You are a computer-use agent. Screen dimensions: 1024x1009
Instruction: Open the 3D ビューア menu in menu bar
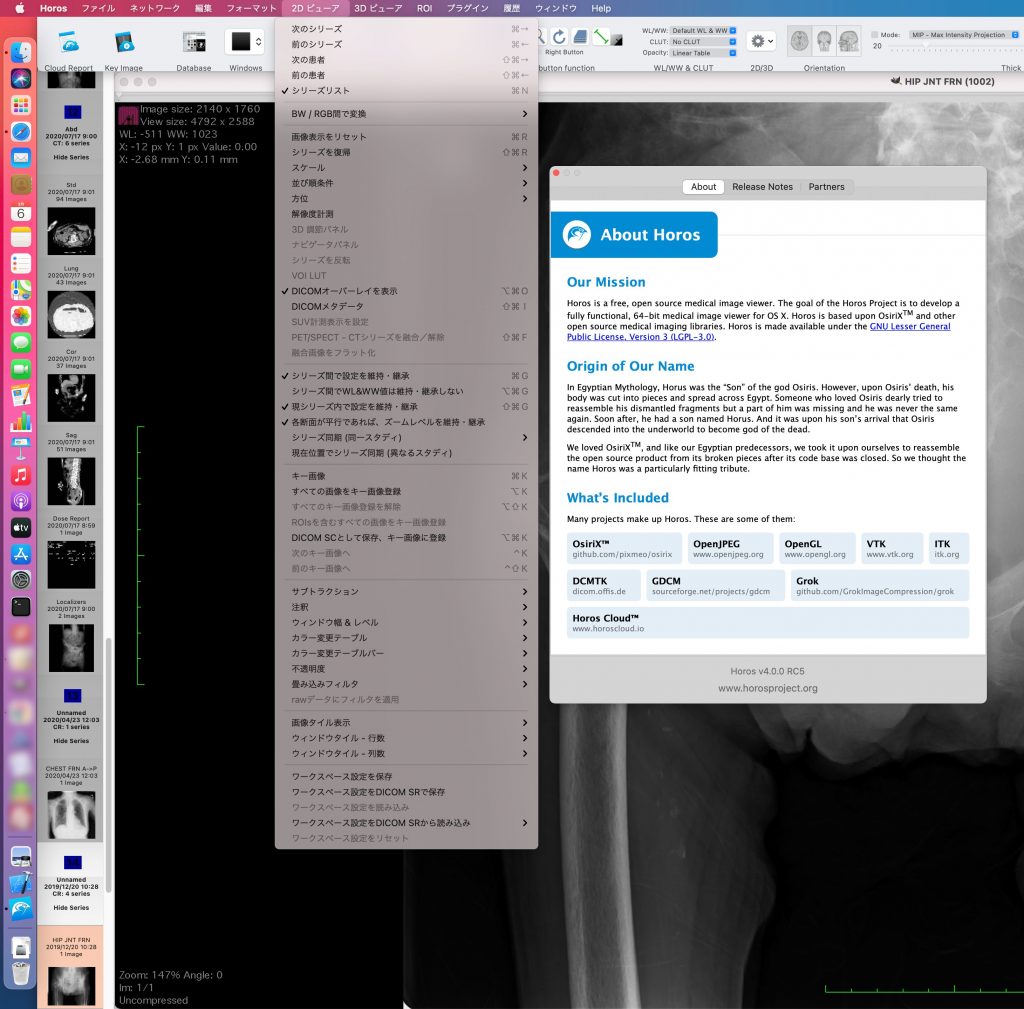(x=378, y=8)
